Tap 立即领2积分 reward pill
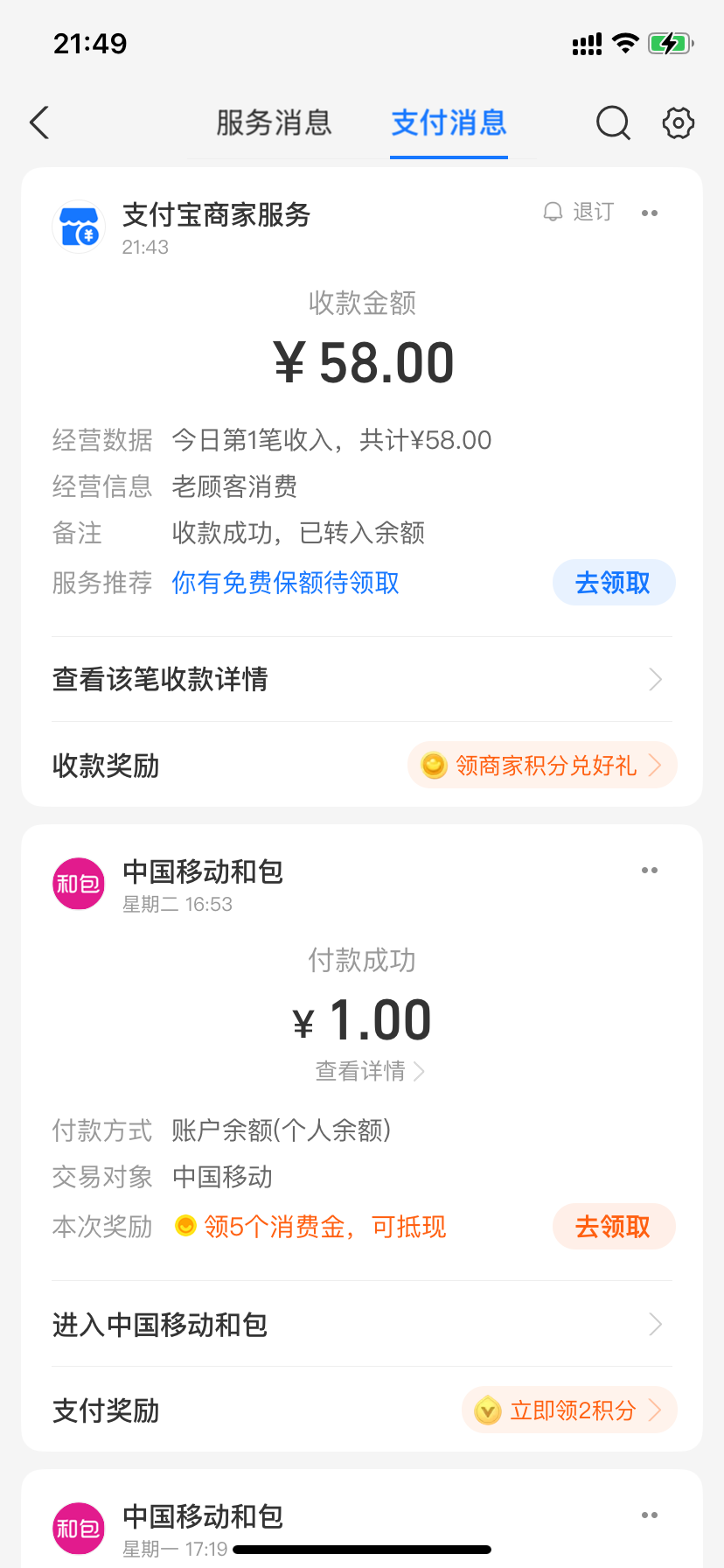Screen dimensions: 724x1568 (569, 1410)
